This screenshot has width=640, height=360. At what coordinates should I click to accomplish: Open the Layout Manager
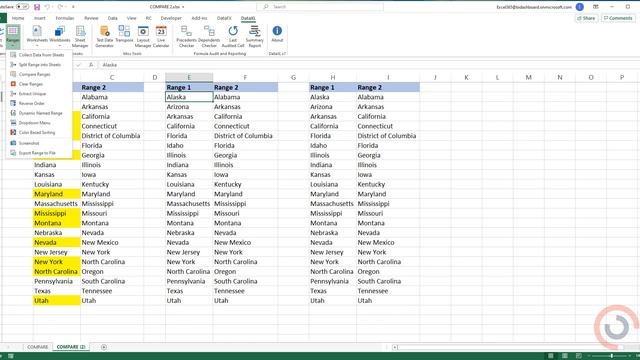[143, 36]
